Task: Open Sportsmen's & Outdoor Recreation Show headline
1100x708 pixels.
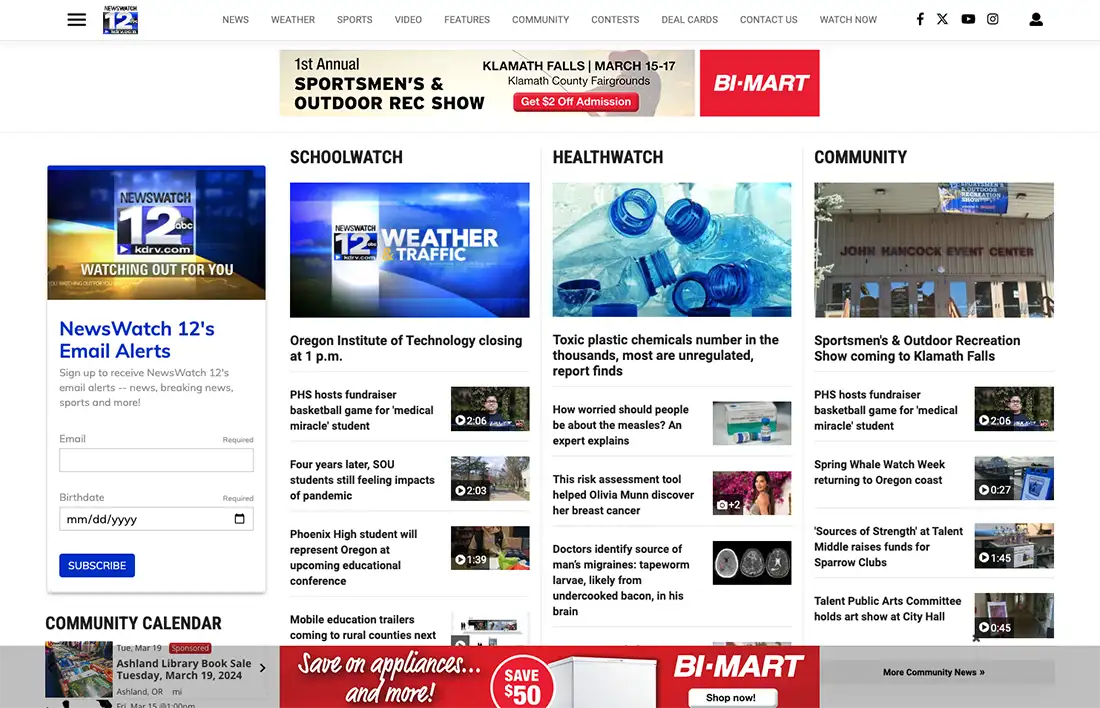Action: (x=917, y=348)
